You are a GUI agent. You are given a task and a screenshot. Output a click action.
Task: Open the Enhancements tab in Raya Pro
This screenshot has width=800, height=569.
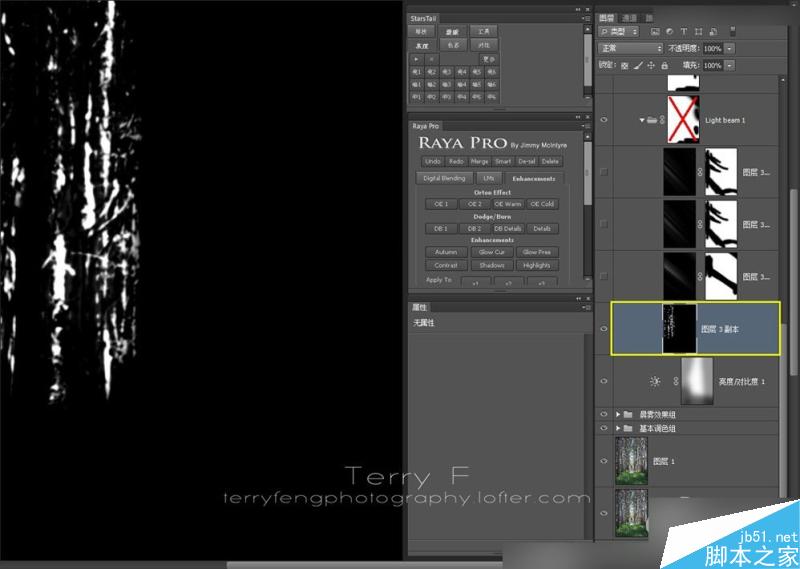click(534, 179)
